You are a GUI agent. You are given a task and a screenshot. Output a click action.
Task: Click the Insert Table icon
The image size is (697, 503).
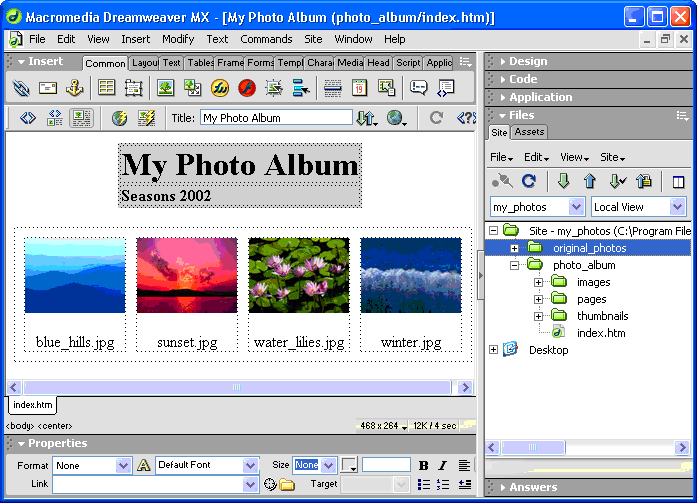106,88
